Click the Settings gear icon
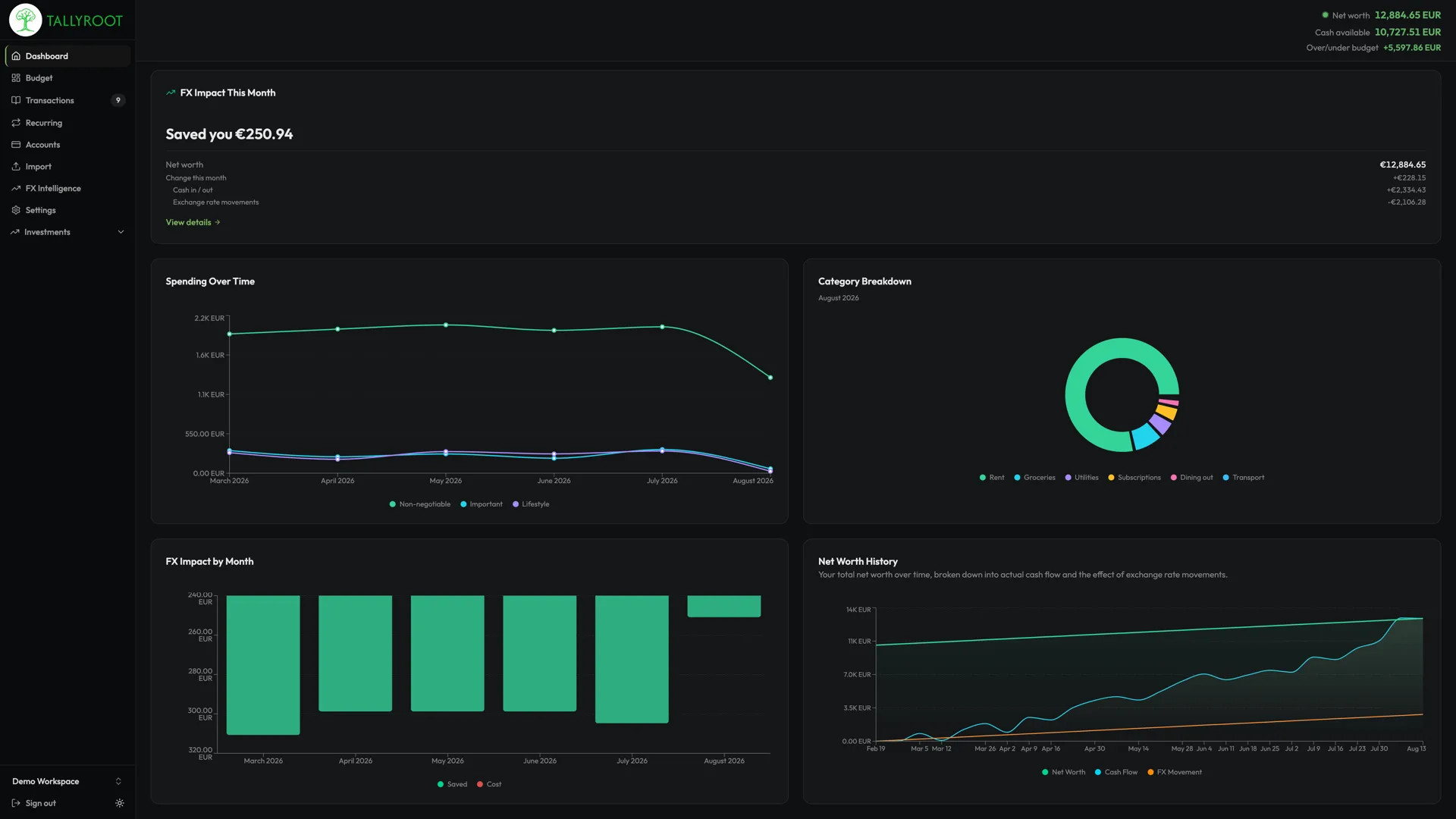This screenshot has height=819, width=1456. pos(16,210)
